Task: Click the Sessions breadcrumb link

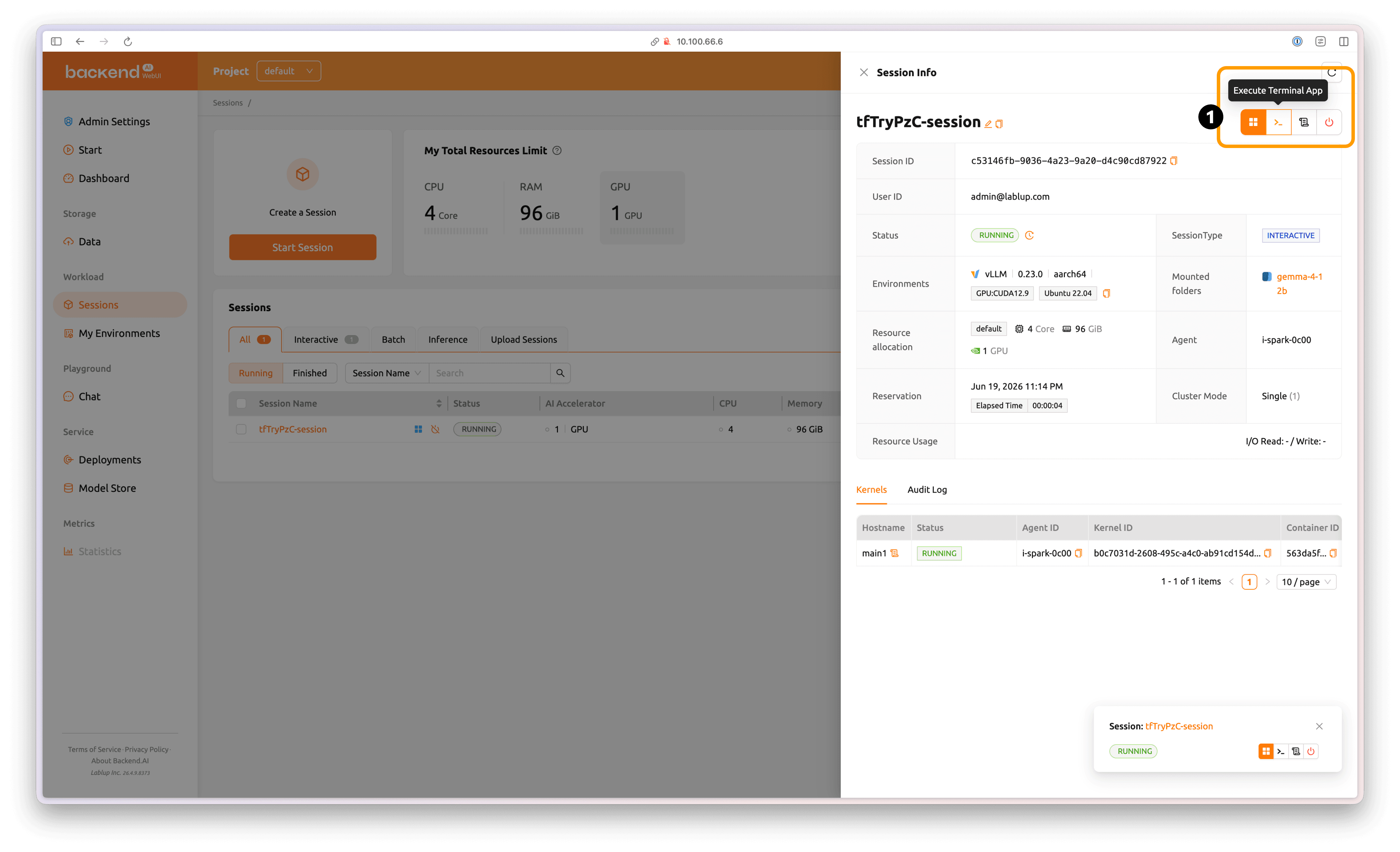Action: [x=228, y=103]
